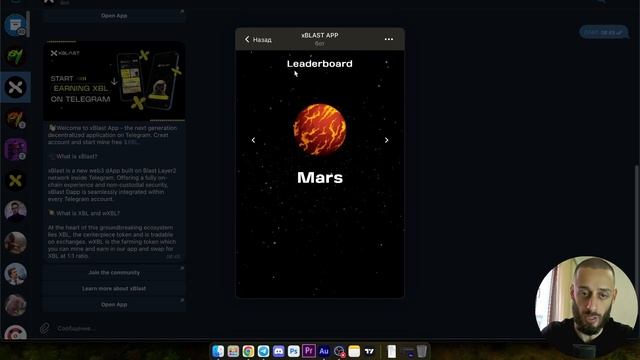Click the Leaderboard heading
This screenshot has width=640, height=360.
(x=320, y=64)
